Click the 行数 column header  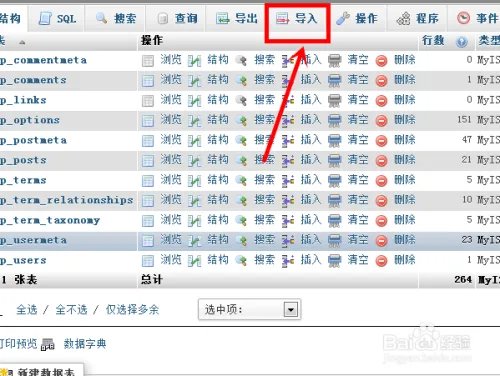433,40
